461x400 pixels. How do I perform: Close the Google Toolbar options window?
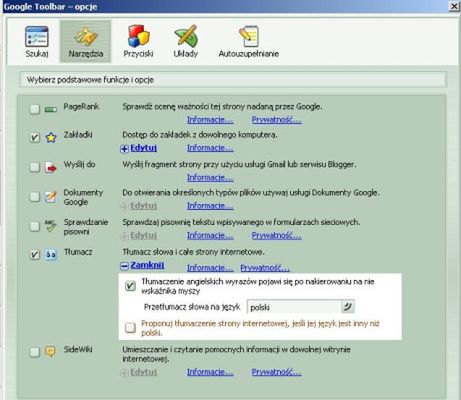click(x=454, y=6)
